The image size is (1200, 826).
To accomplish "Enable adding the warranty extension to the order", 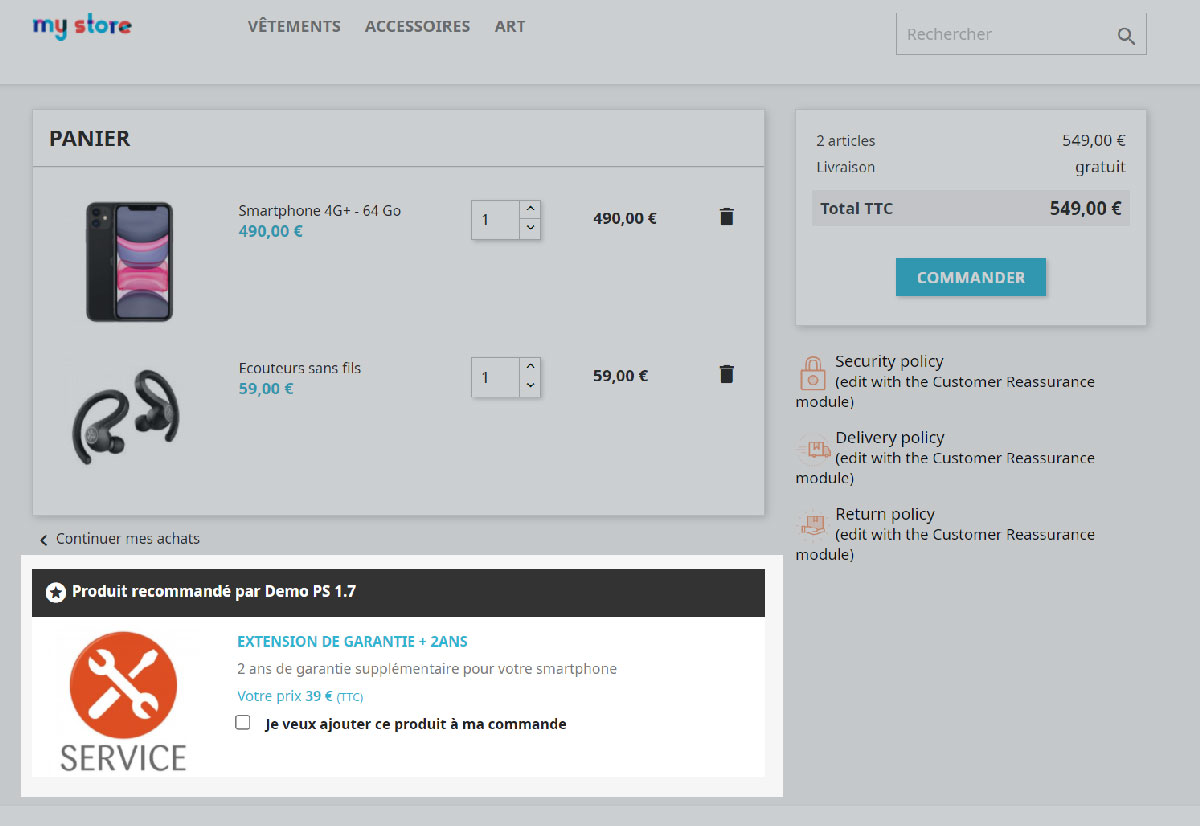I will (242, 722).
